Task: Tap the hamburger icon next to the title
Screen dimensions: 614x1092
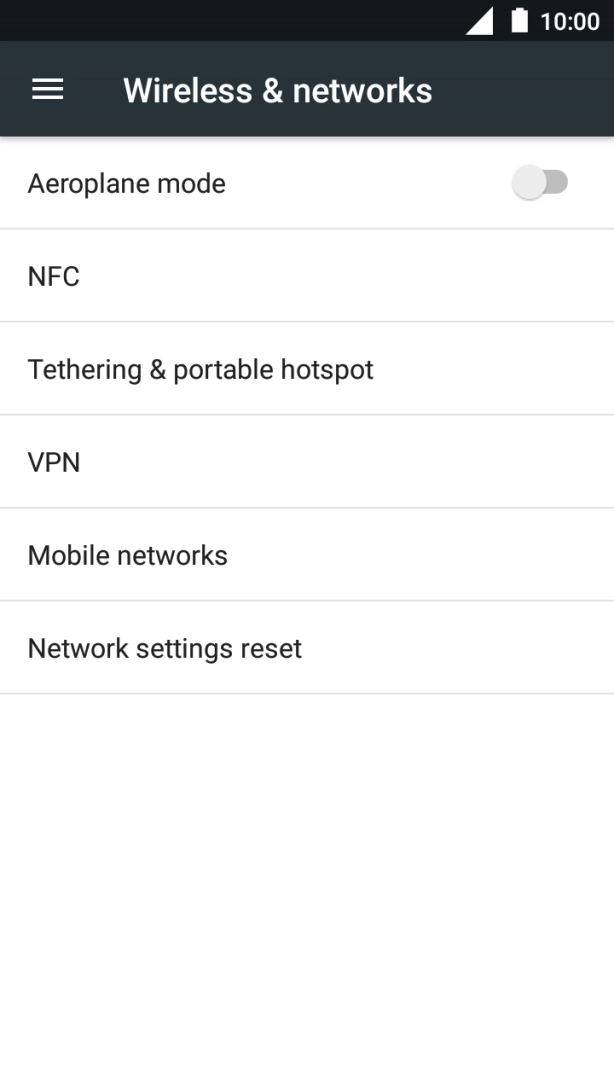Action: point(46,89)
